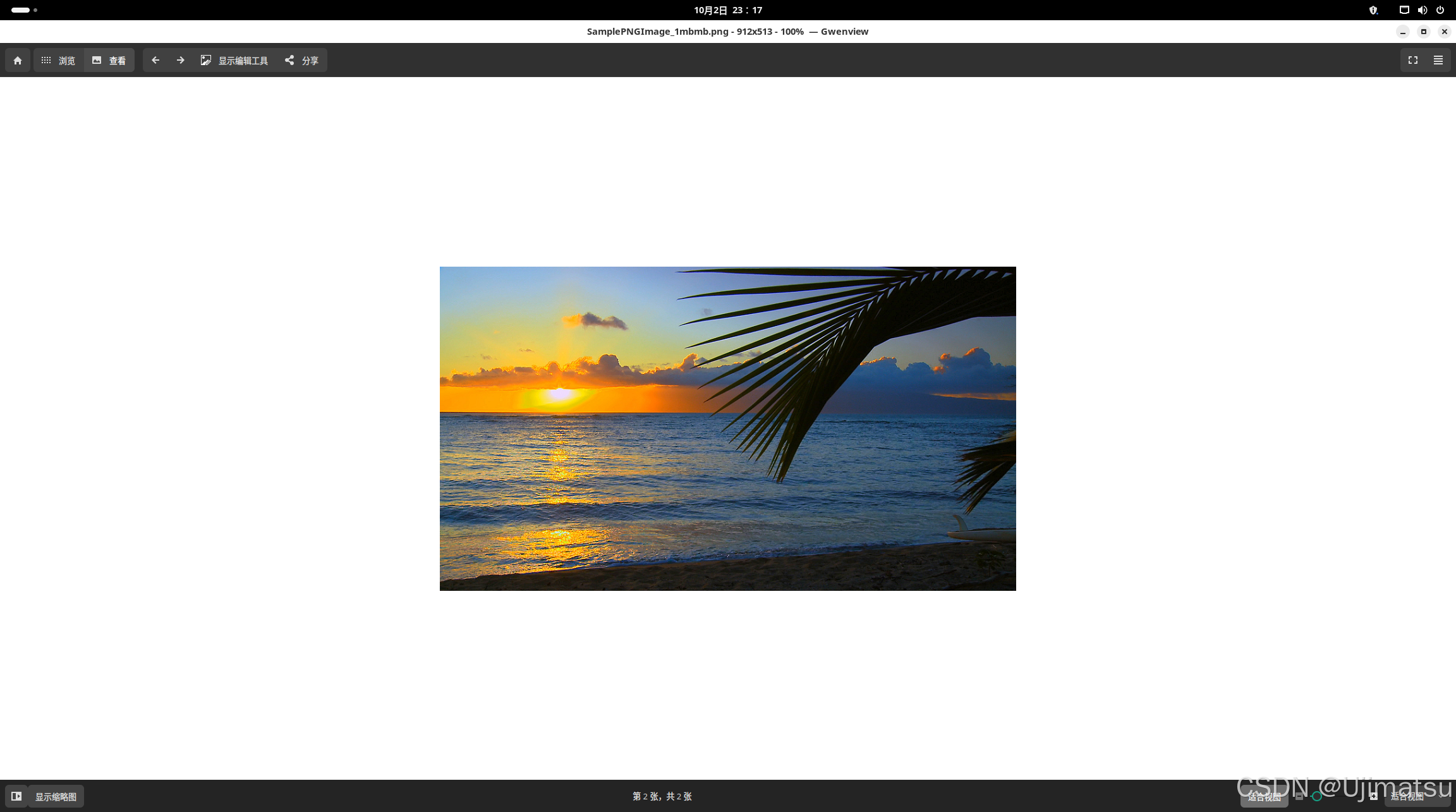Go to next image arrow
The height and width of the screenshot is (812, 1456).
coord(181,61)
